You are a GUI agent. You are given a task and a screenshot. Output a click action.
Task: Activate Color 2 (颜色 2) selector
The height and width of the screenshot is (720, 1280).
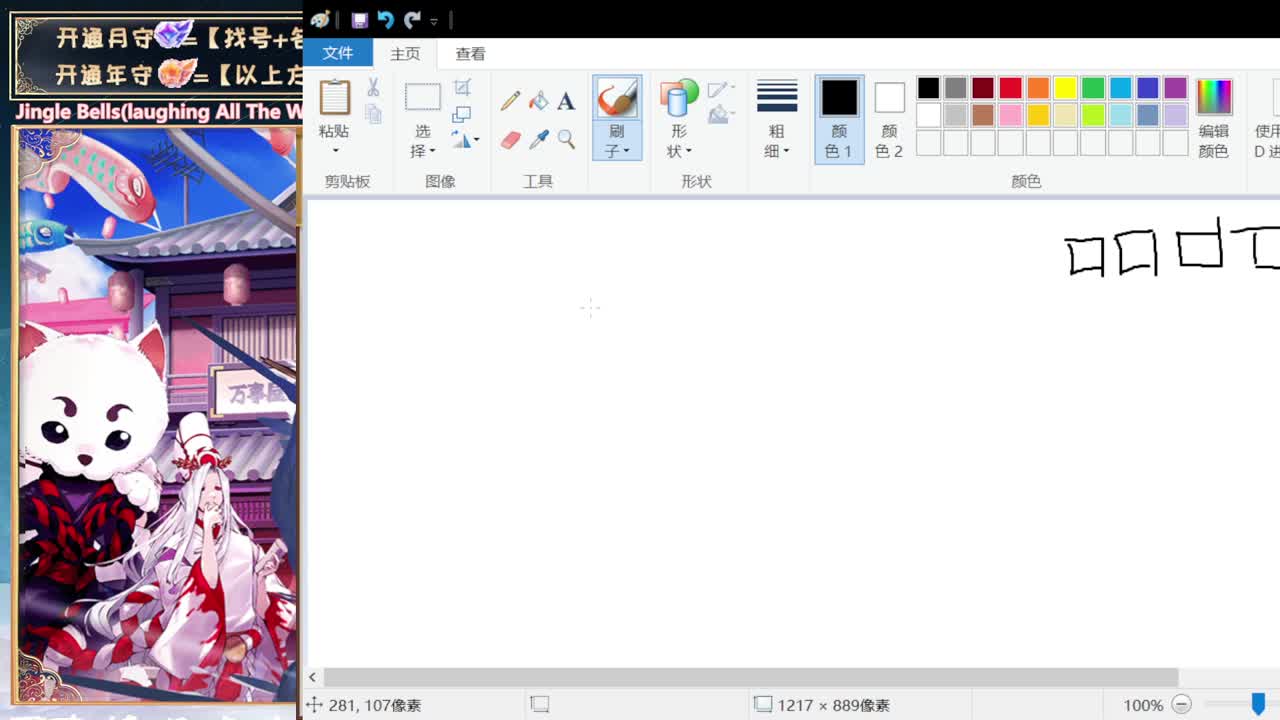pyautogui.click(x=888, y=119)
